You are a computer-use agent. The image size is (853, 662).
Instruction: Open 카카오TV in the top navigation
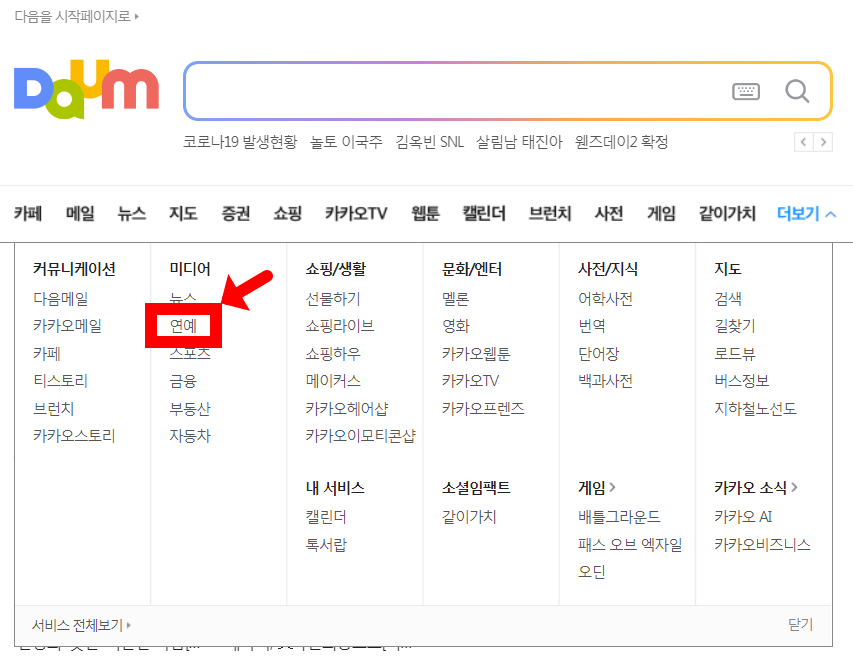click(356, 214)
